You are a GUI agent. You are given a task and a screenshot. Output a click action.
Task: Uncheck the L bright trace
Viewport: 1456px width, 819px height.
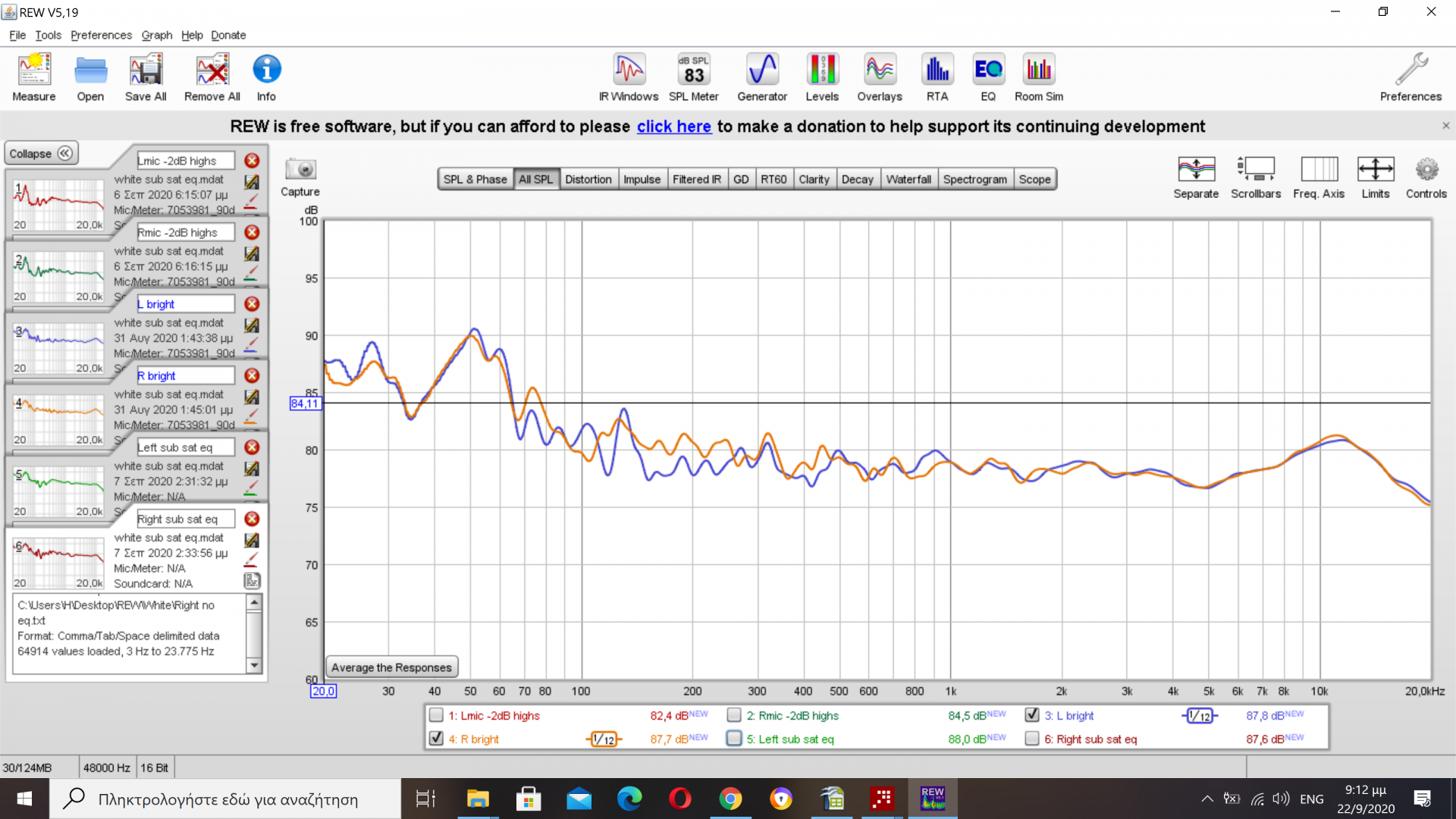[x=1031, y=715]
